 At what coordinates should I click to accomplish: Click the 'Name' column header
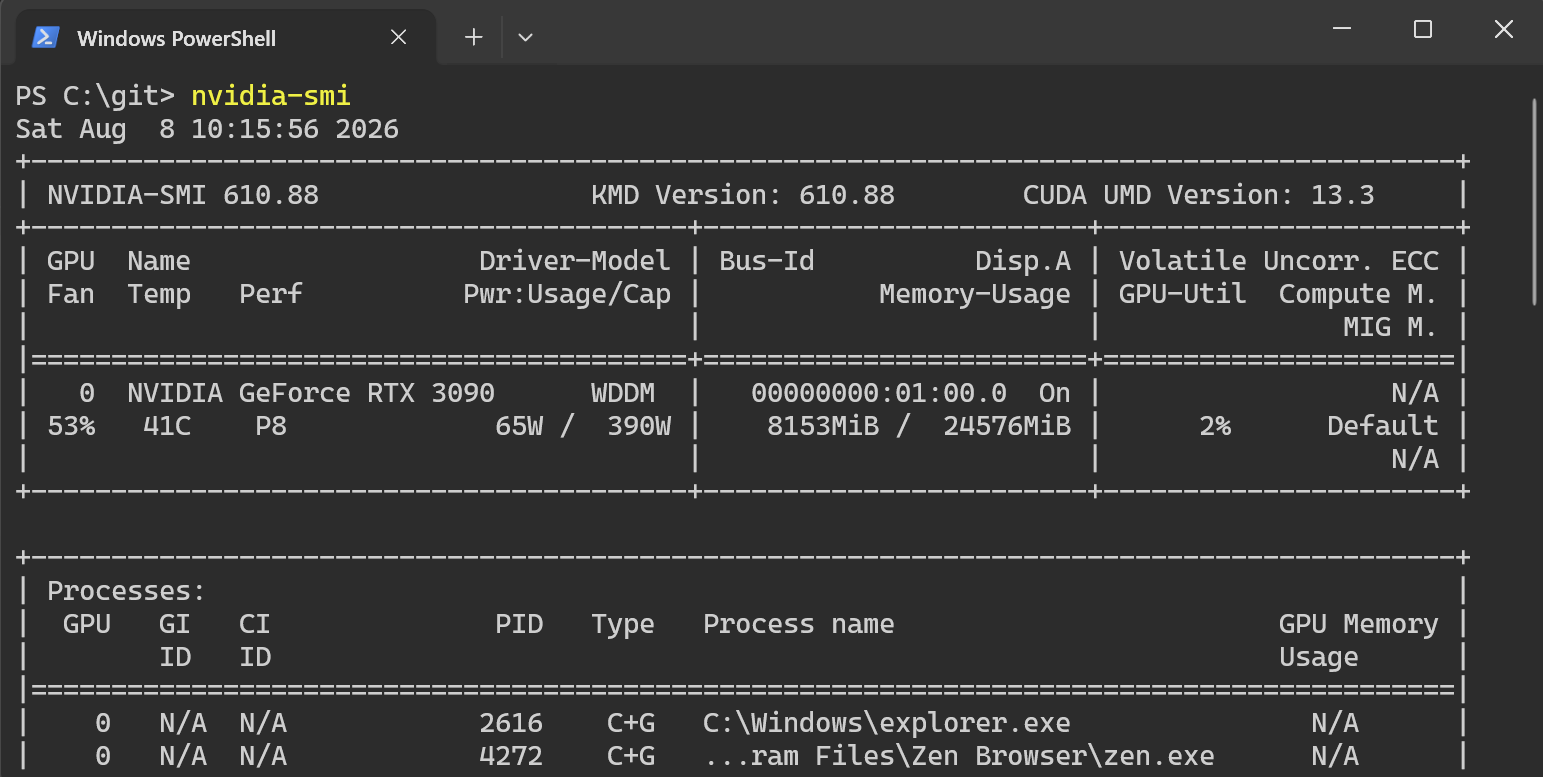(159, 261)
